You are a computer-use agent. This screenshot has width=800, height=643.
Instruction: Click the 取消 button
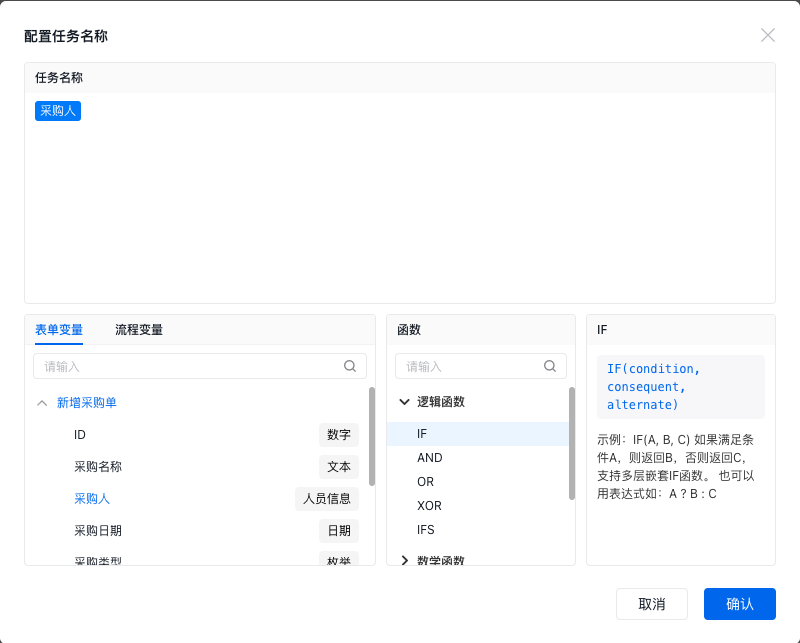pos(652,604)
